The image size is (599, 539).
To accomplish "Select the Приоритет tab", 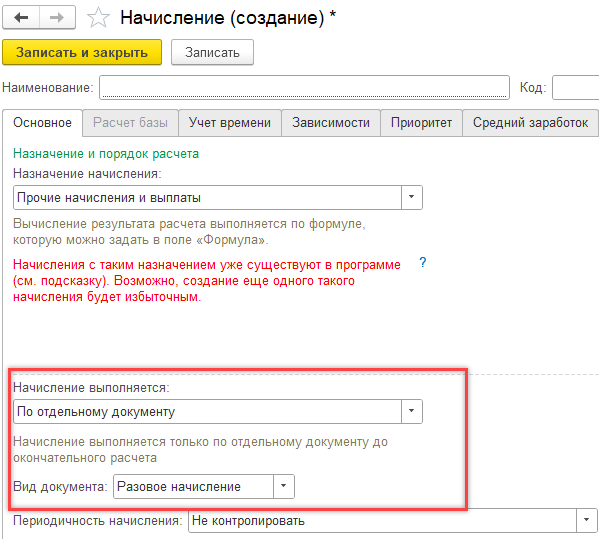I will [x=421, y=123].
